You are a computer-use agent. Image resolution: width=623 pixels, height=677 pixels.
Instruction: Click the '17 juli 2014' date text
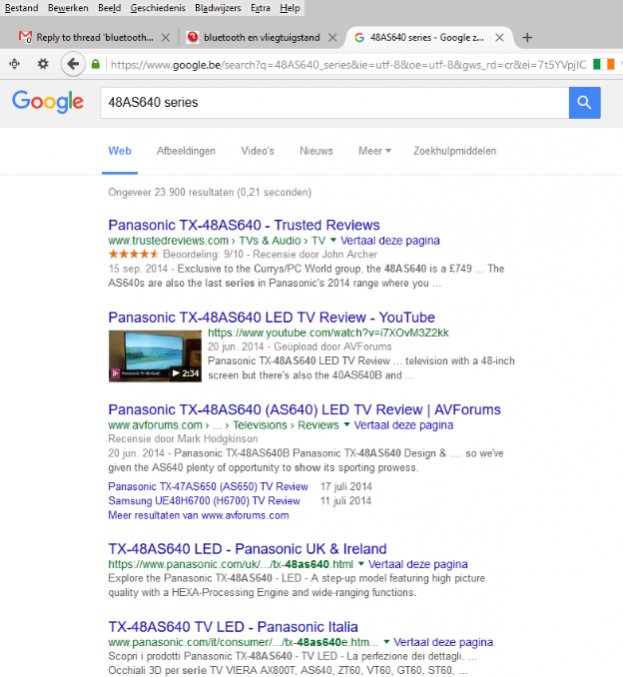click(346, 487)
